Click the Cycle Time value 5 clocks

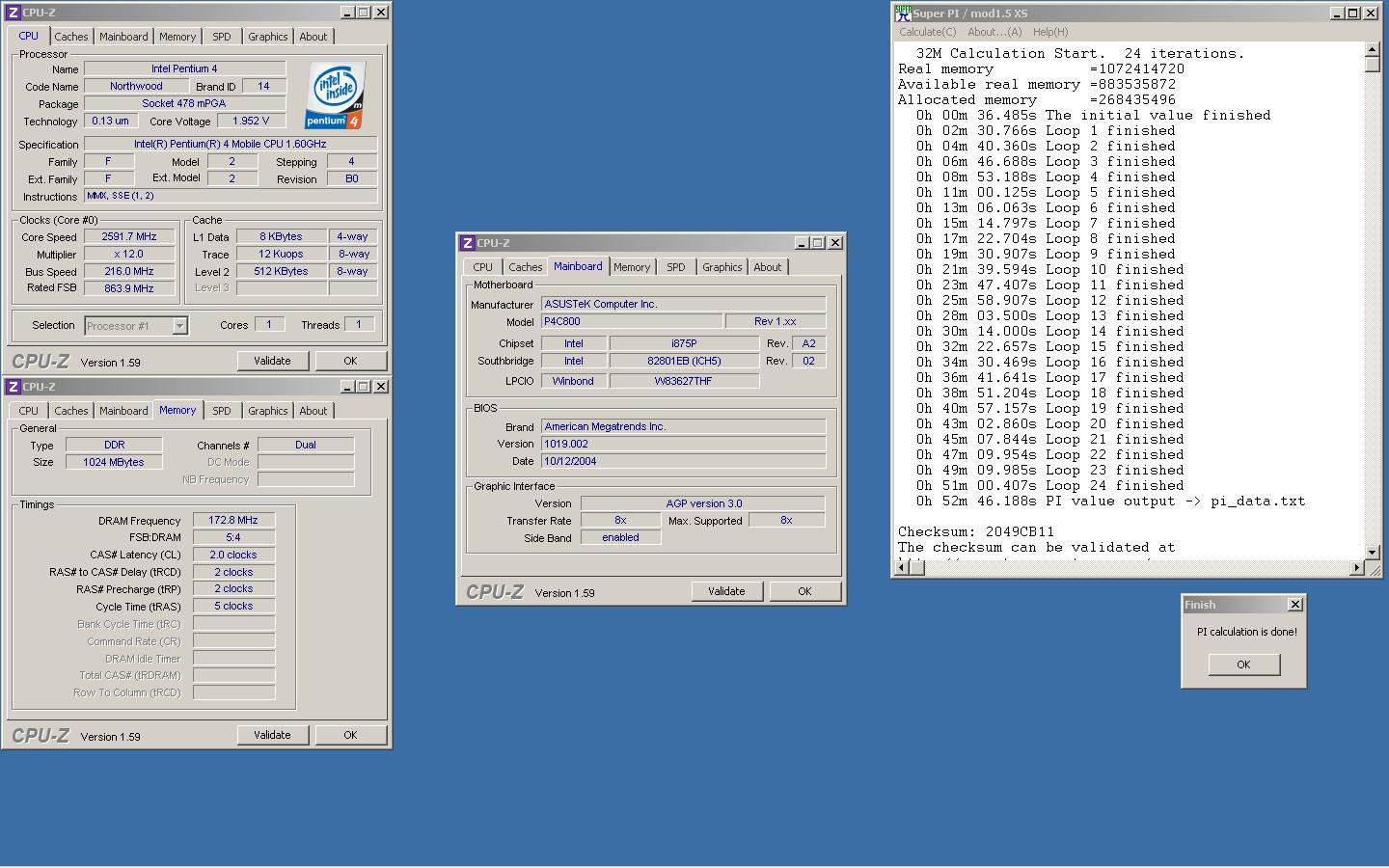[x=233, y=607]
